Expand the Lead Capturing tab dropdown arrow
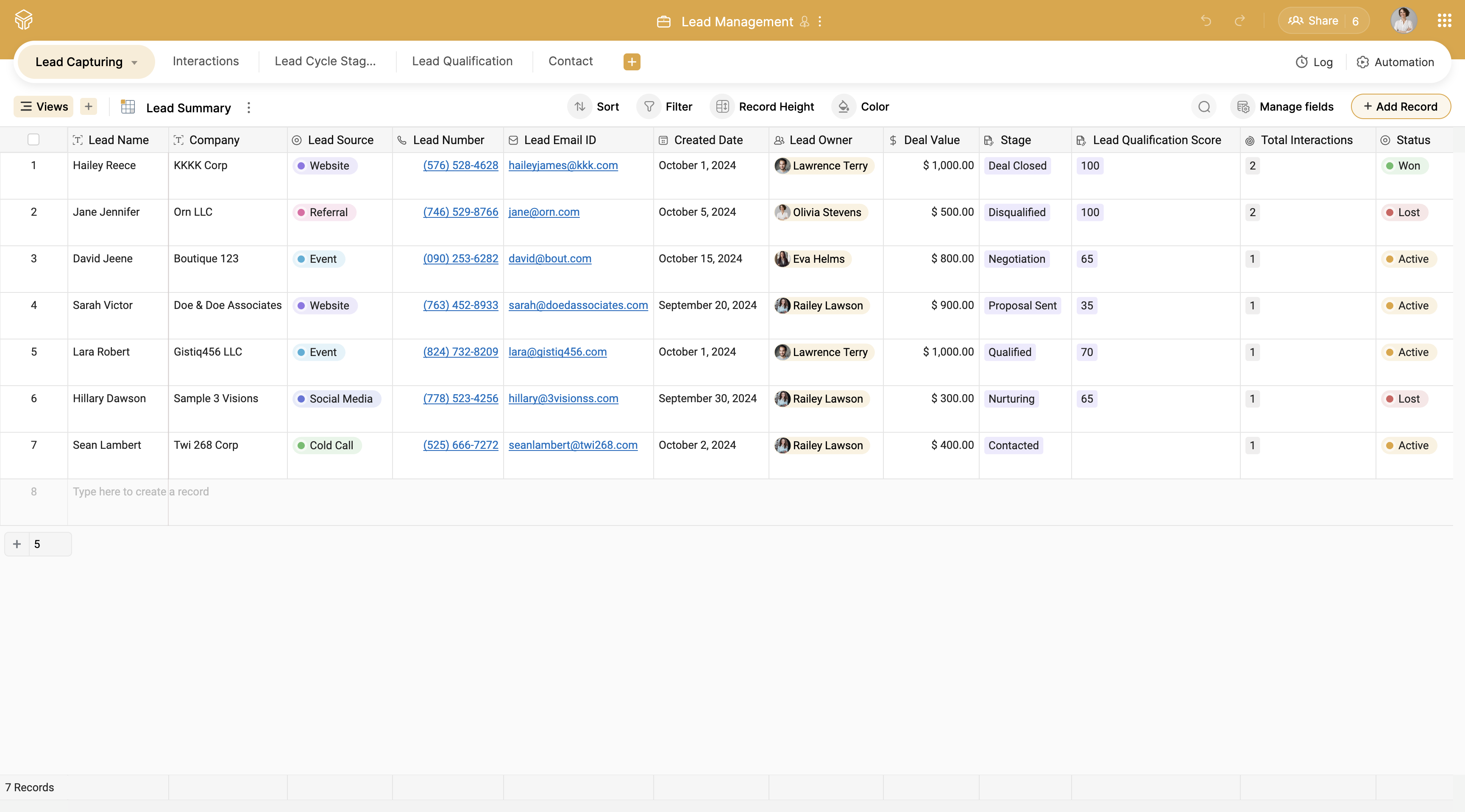The height and width of the screenshot is (812, 1465). tap(134, 63)
